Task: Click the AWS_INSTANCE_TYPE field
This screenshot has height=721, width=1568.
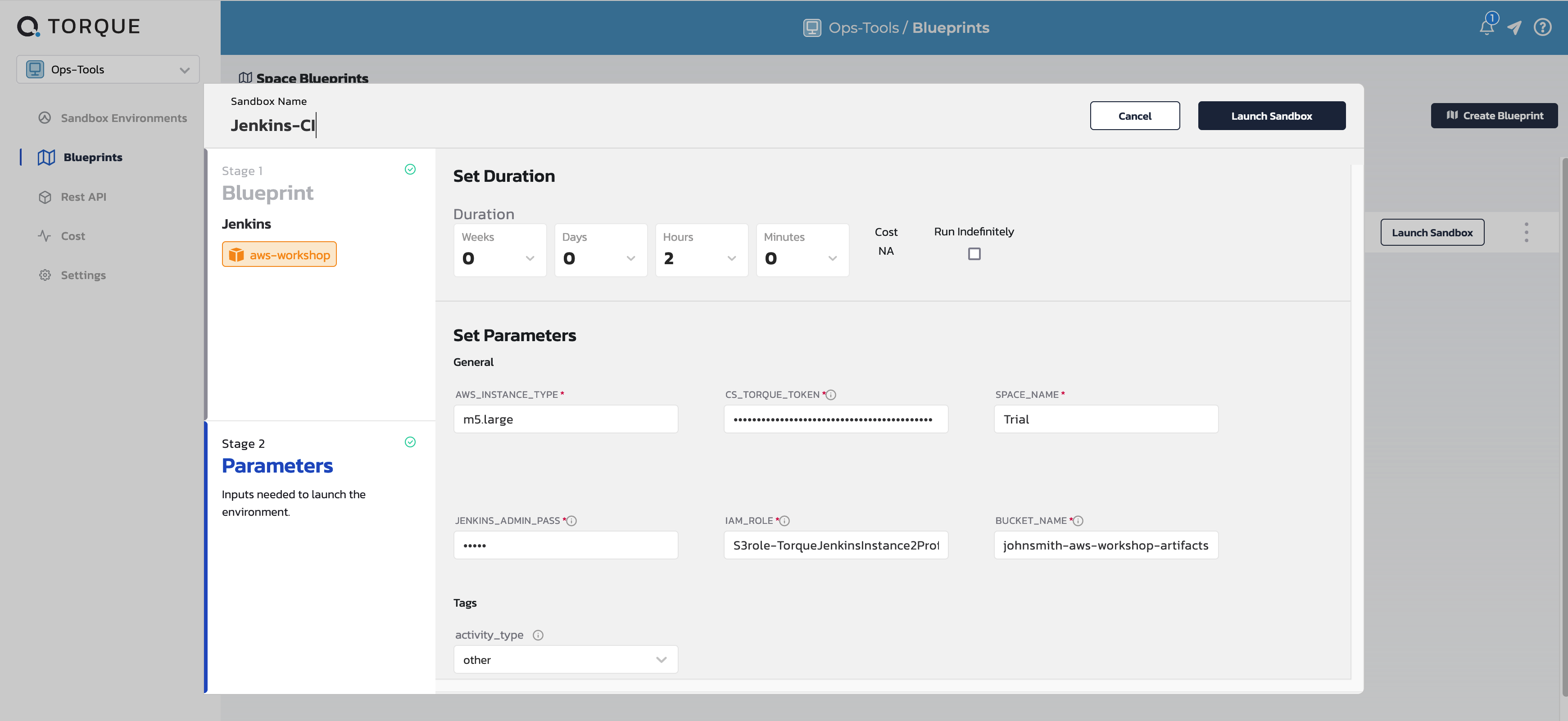Action: pos(566,419)
